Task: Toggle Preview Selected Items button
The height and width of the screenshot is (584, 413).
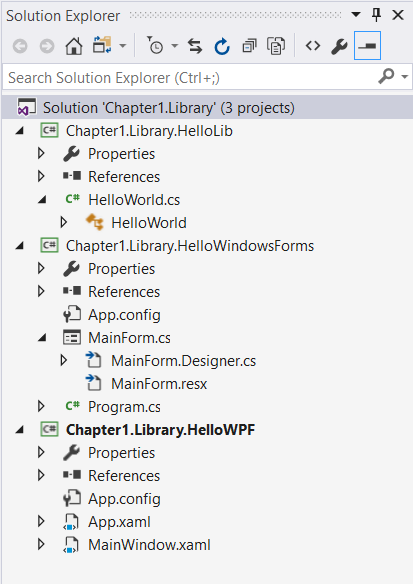Action: pos(367,46)
